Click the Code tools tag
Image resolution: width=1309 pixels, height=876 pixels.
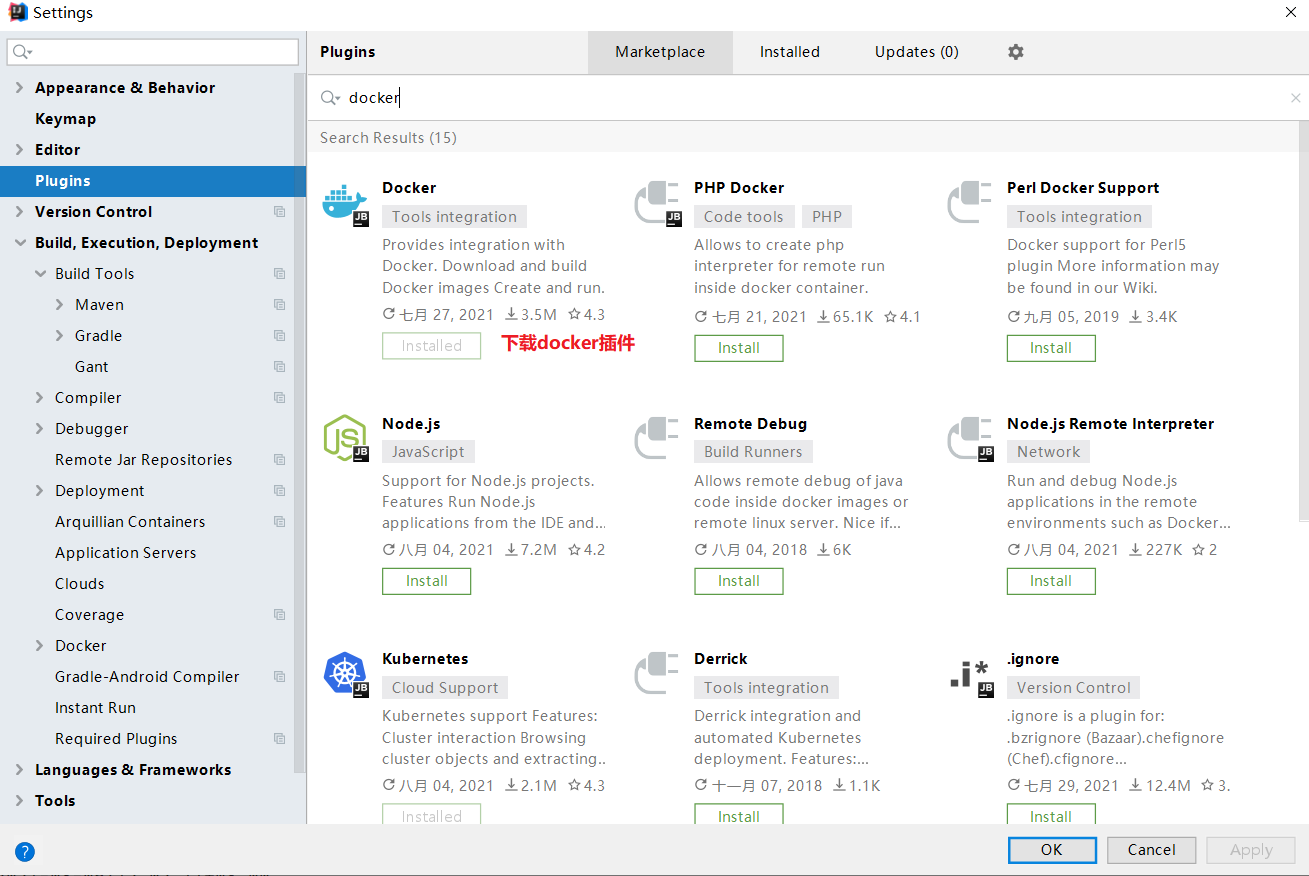[744, 217]
